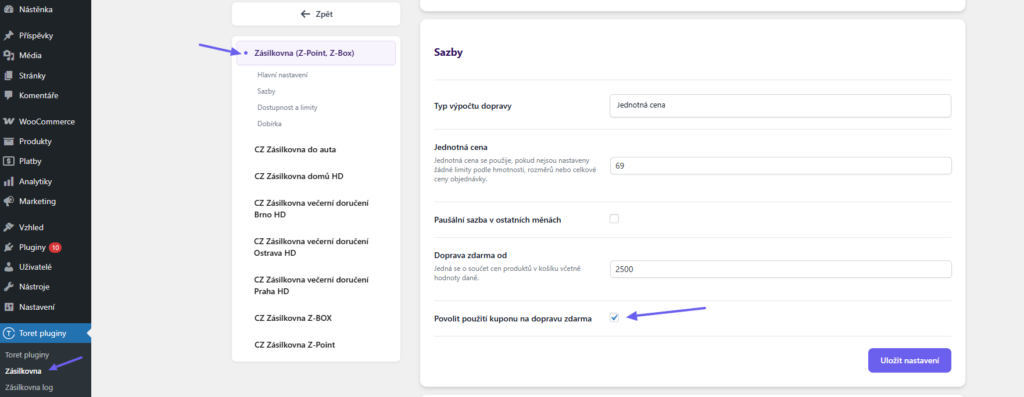Click the Jednotná cena field with 69
Screen dimensions: 1024x397
pos(780,166)
